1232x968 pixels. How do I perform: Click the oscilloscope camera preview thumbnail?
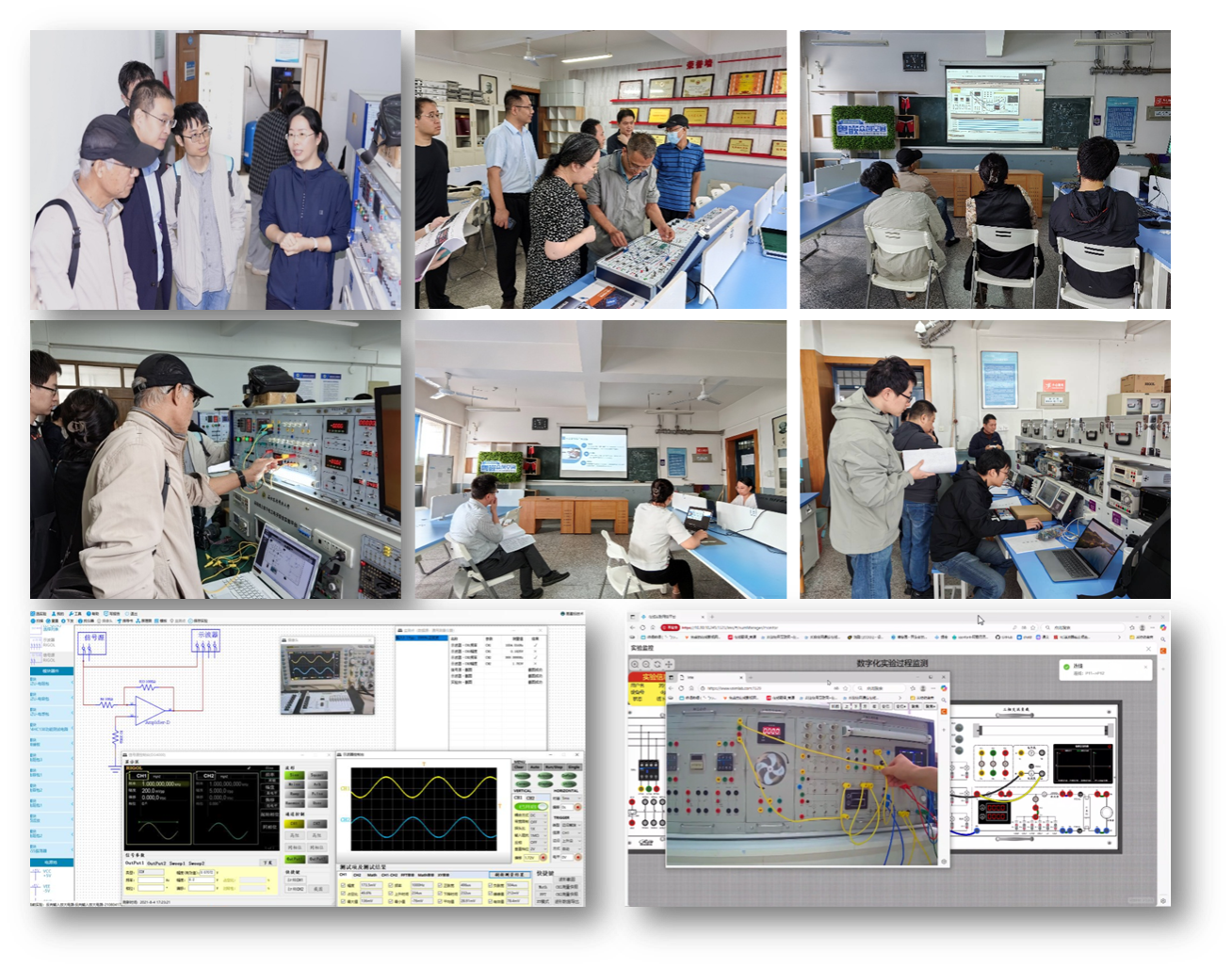[329, 676]
